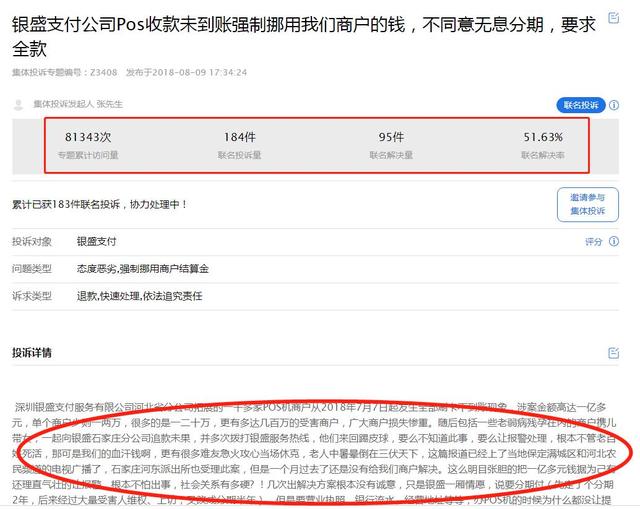Click the 投诉对象 label

(x=32, y=241)
